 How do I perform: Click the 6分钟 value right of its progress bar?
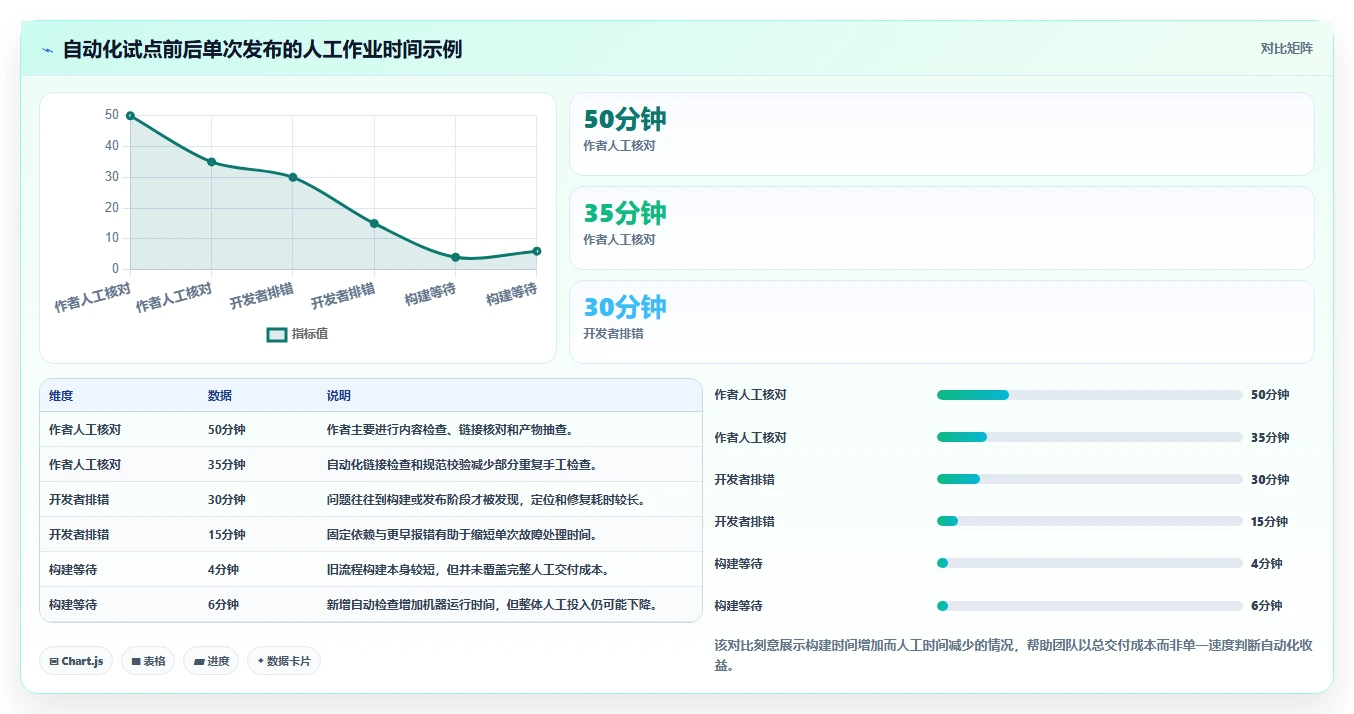coord(1267,606)
